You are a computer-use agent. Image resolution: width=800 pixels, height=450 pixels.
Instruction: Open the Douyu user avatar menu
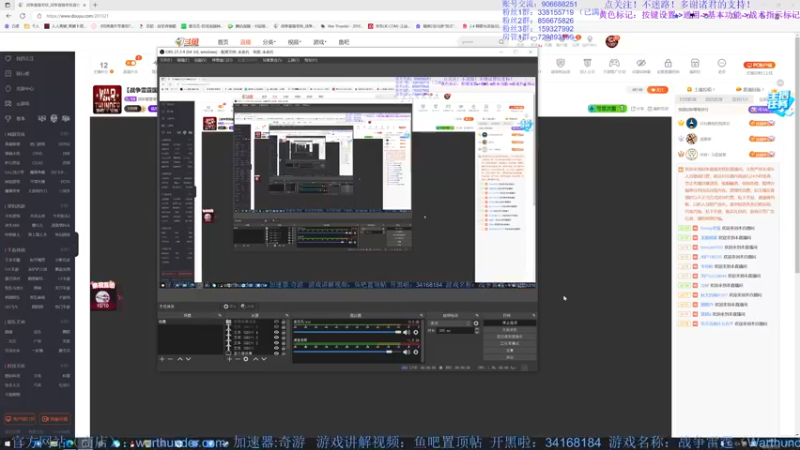[x=612, y=41]
